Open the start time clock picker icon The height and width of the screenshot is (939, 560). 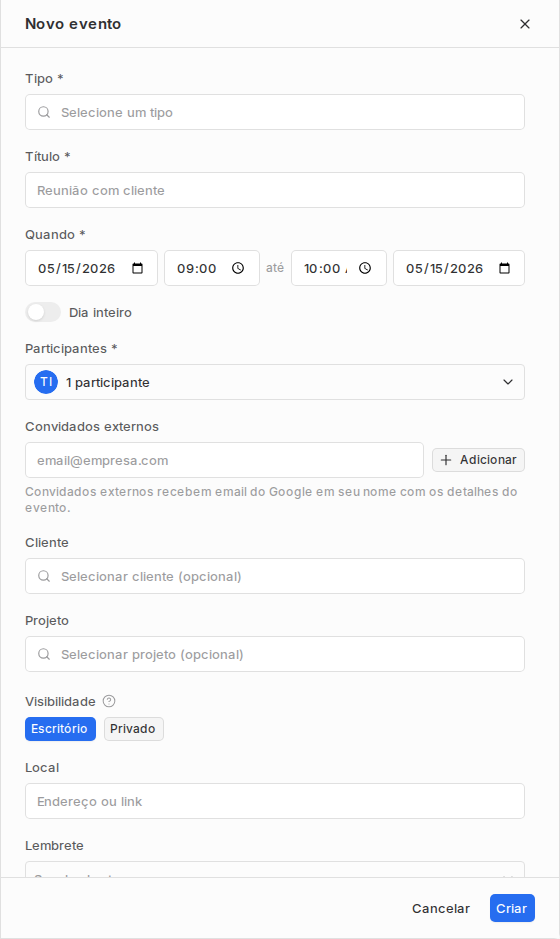click(x=238, y=268)
